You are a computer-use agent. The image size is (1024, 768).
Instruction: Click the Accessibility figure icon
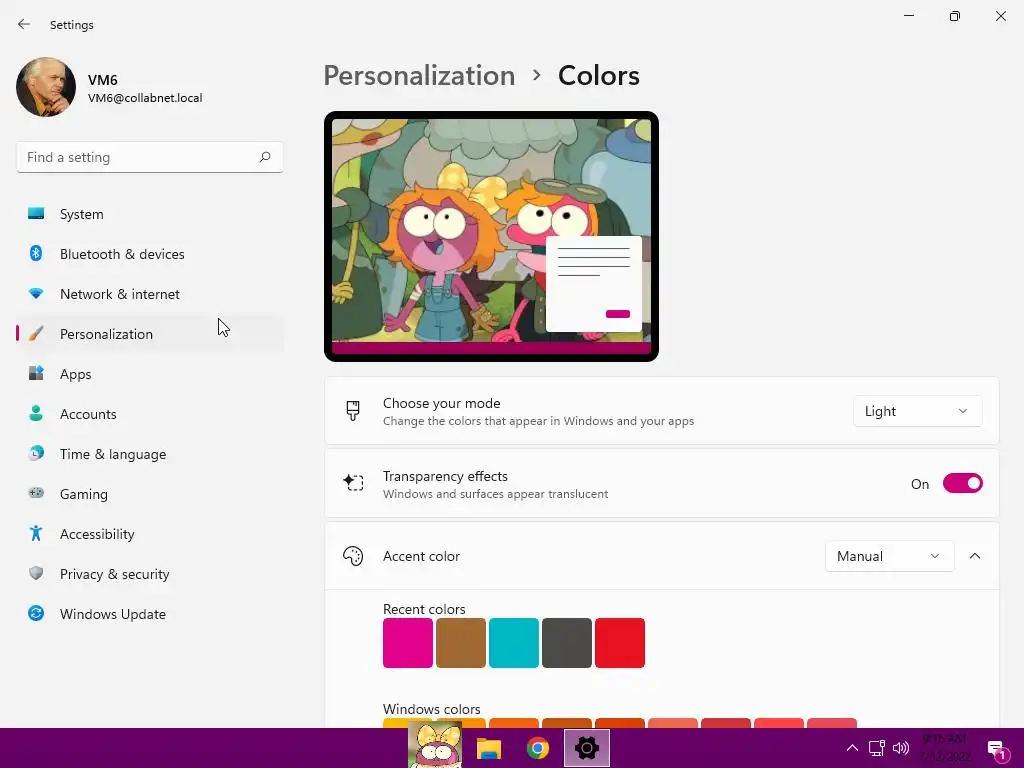[x=36, y=534]
